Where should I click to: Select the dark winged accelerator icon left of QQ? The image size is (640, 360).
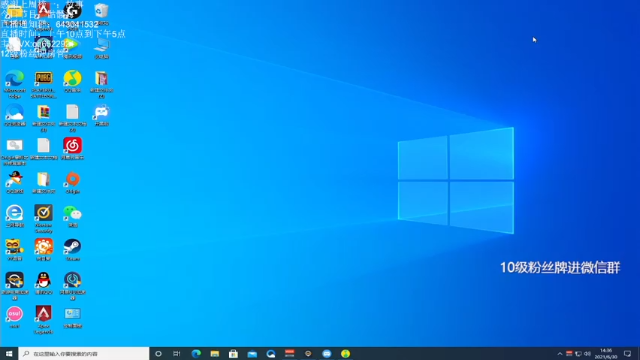tap(14, 280)
